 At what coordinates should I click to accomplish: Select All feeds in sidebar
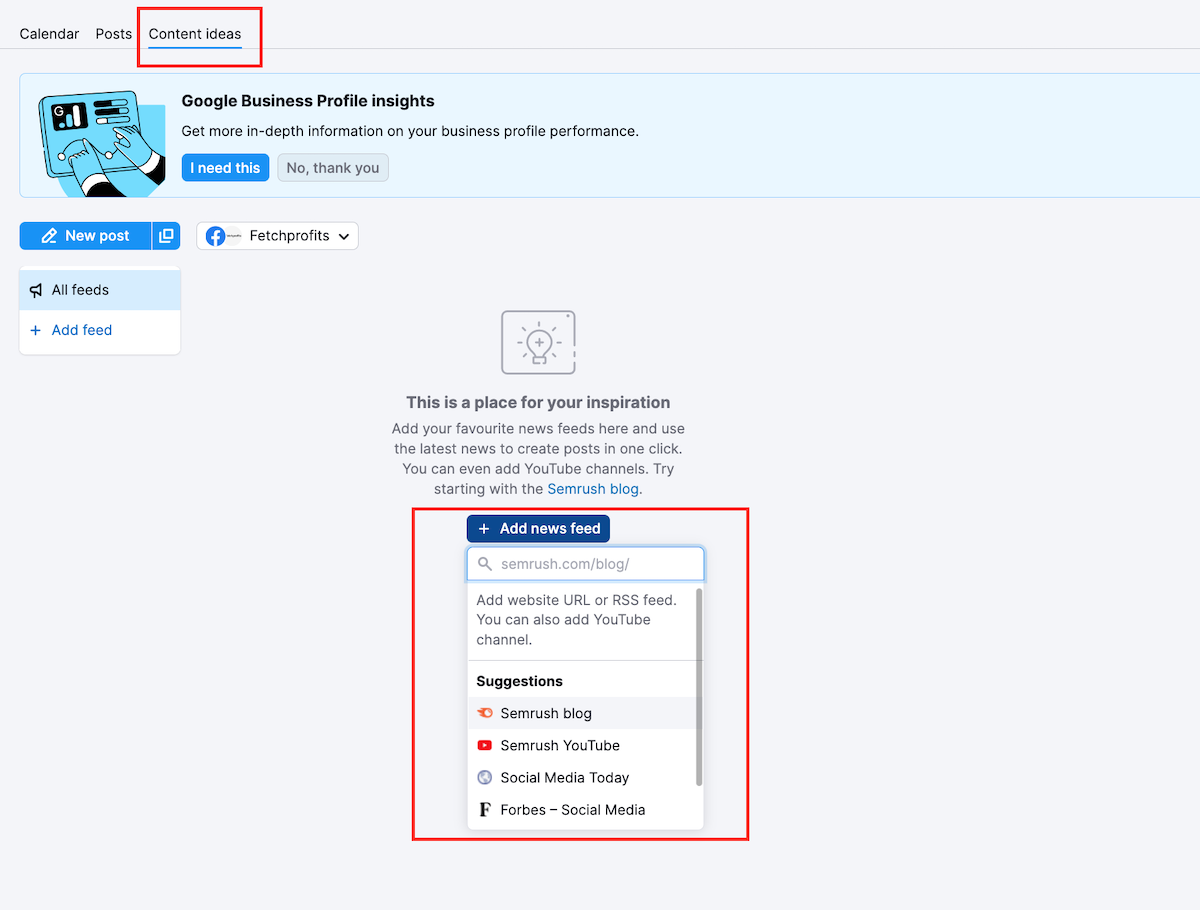pyautogui.click(x=100, y=290)
